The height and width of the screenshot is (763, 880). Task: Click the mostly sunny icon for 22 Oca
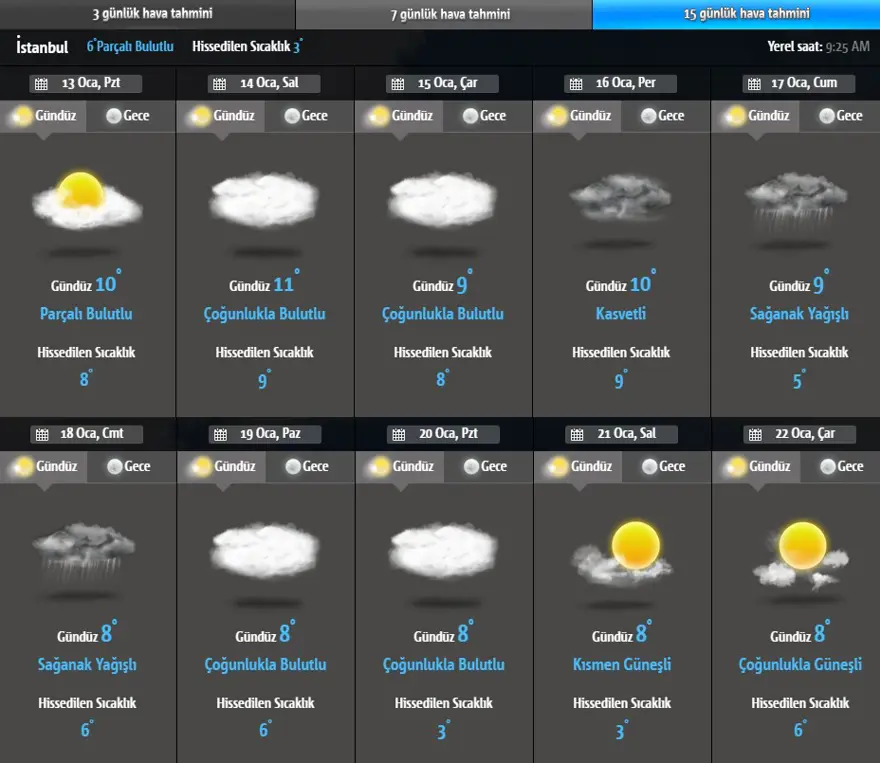799,552
